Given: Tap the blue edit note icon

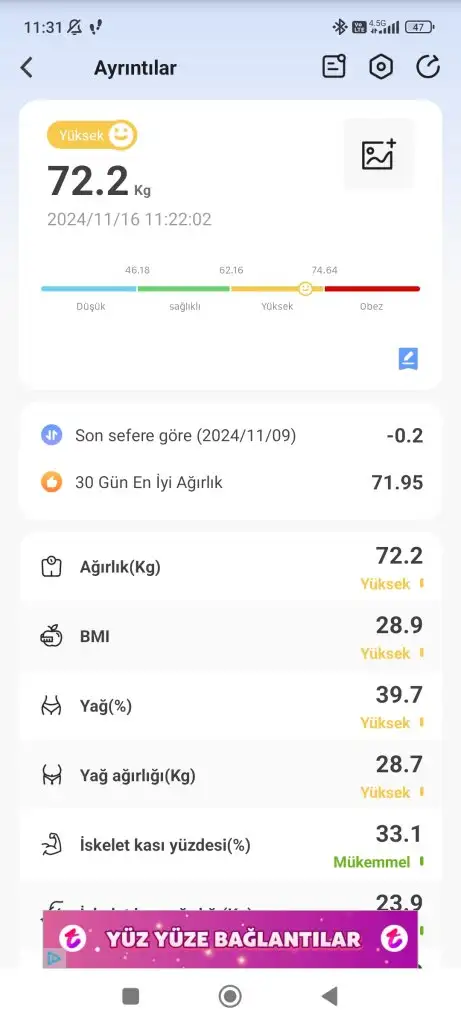Looking at the screenshot, I should [x=408, y=359].
